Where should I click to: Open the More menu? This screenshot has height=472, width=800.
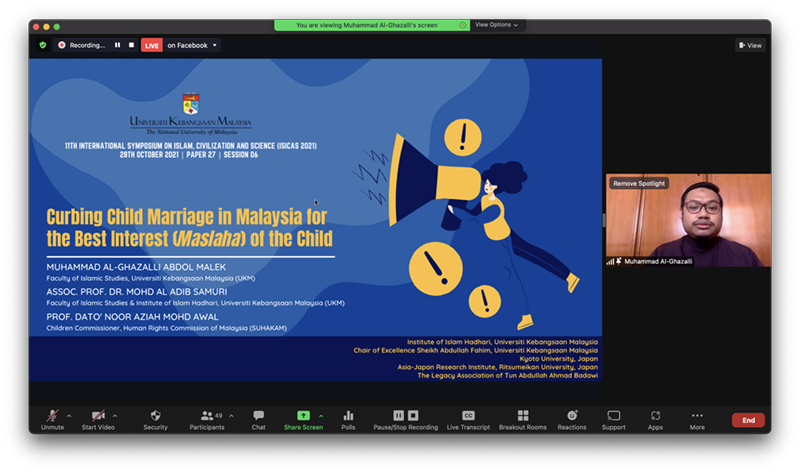697,417
